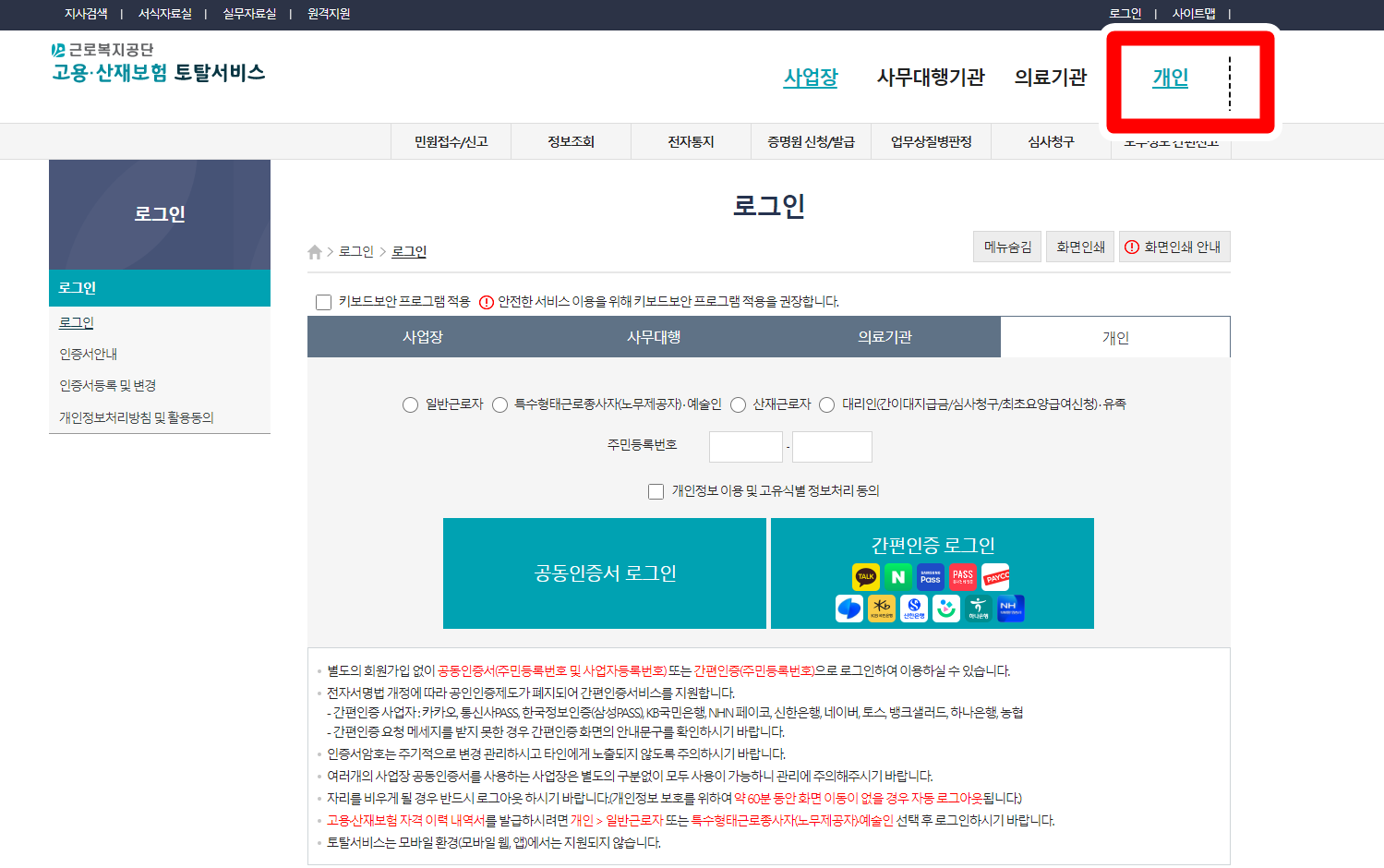Use PAYCO for simple authentication
1384x868 pixels.
point(996,576)
